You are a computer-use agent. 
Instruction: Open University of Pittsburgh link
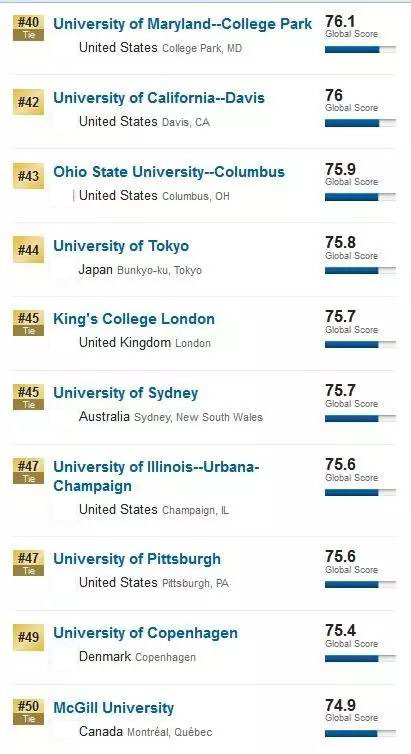click(x=137, y=559)
